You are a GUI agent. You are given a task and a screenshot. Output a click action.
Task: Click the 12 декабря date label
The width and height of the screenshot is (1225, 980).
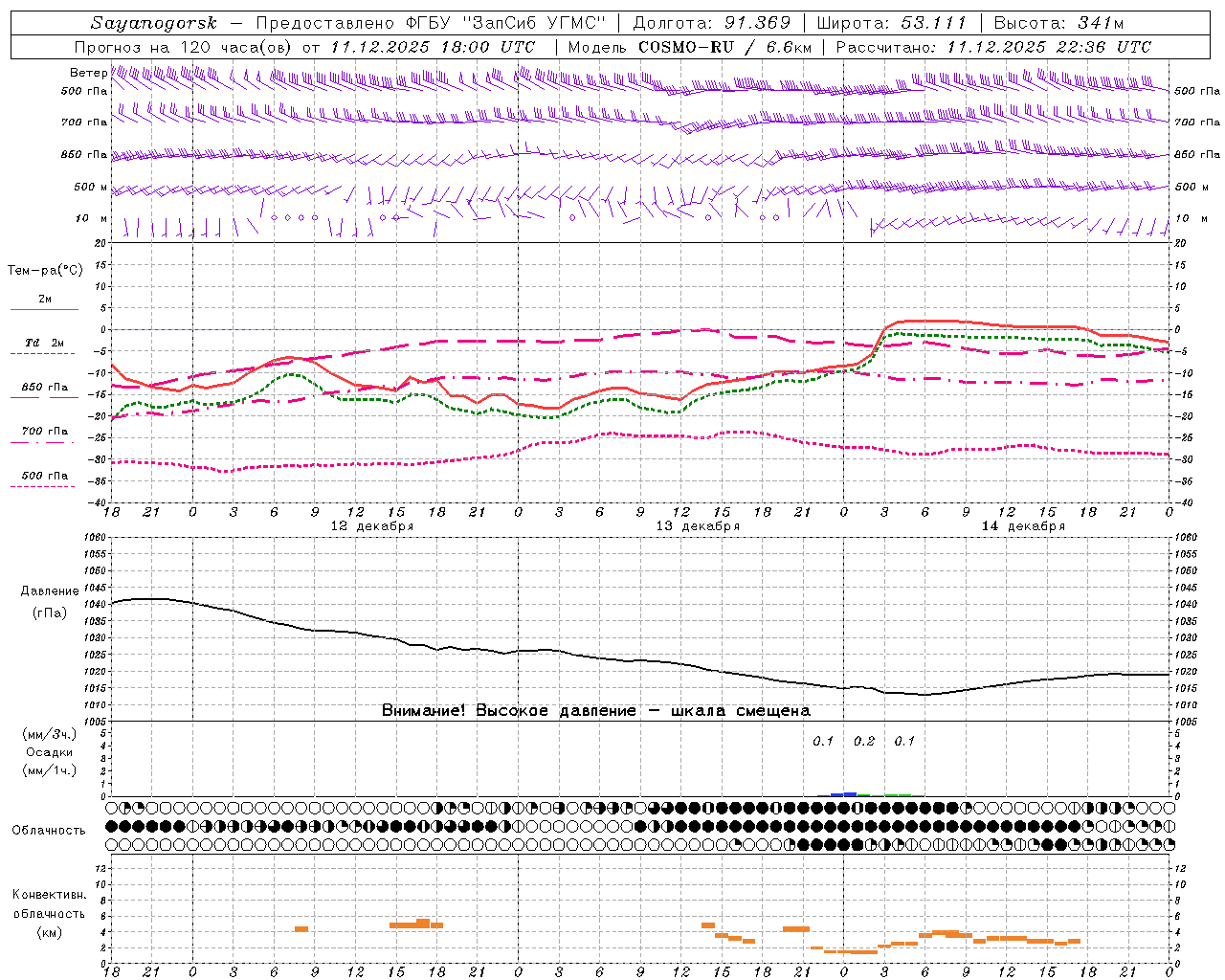click(372, 526)
